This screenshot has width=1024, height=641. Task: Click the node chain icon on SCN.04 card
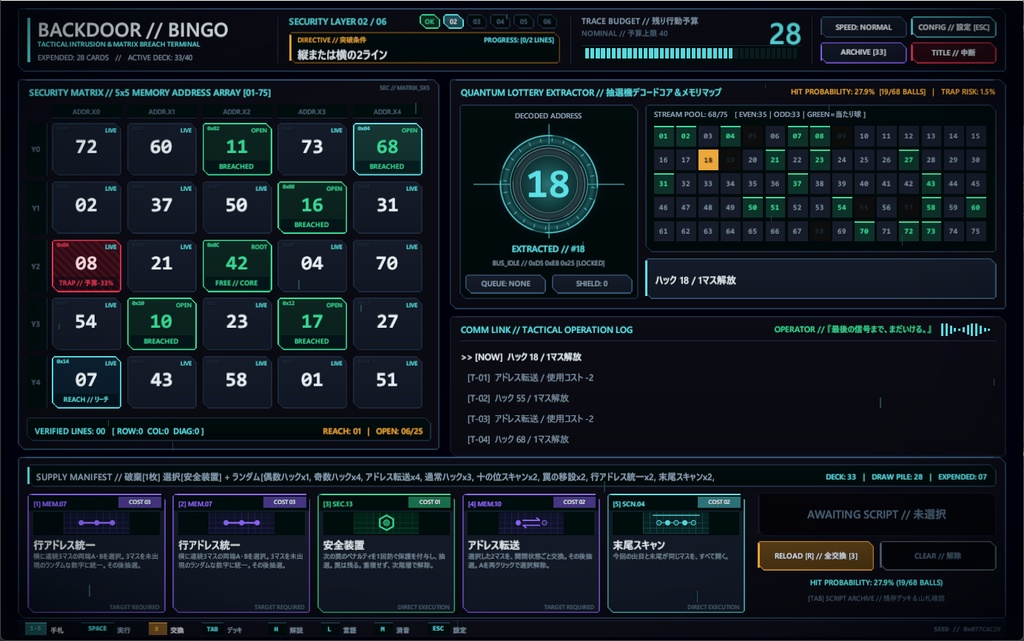[x=676, y=522]
